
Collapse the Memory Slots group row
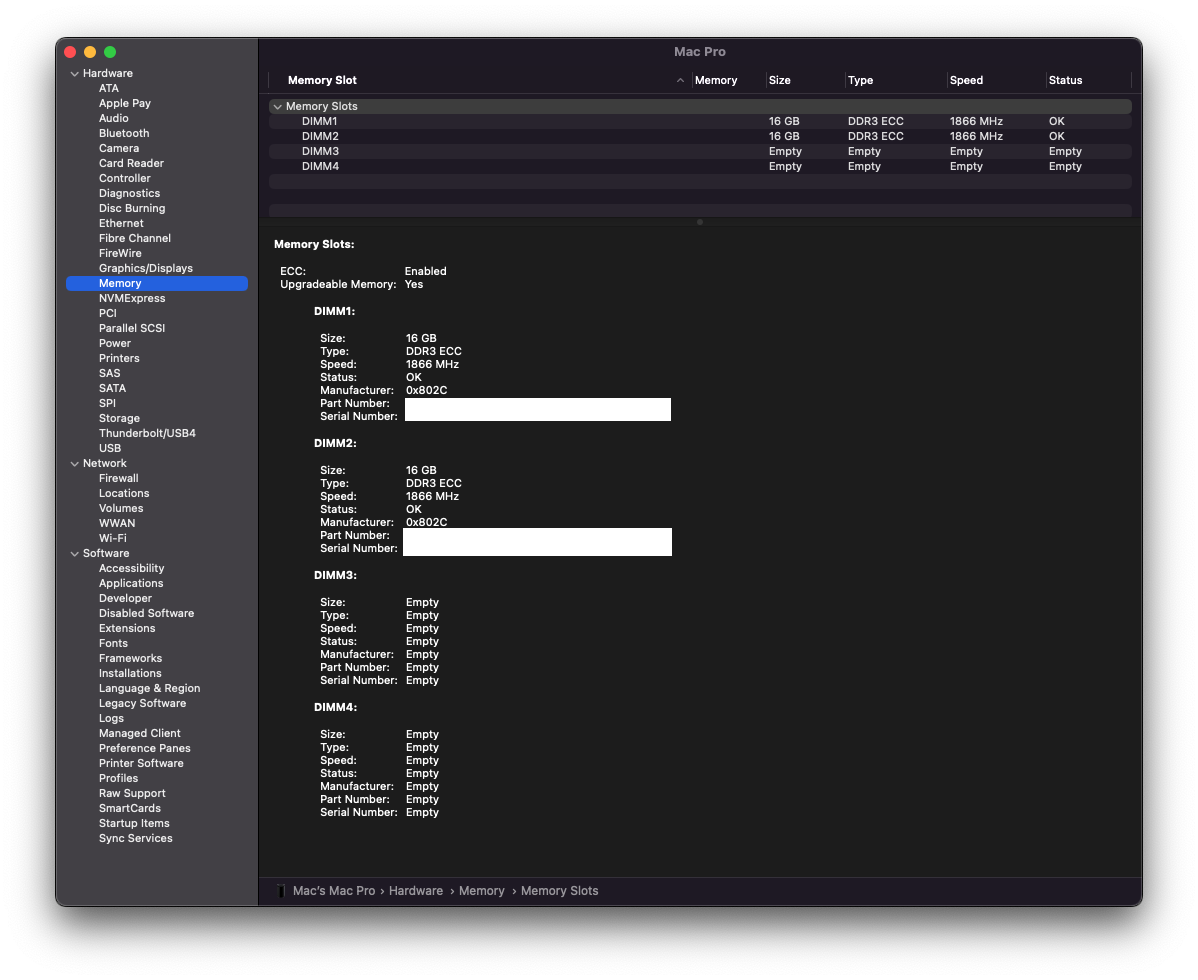278,107
